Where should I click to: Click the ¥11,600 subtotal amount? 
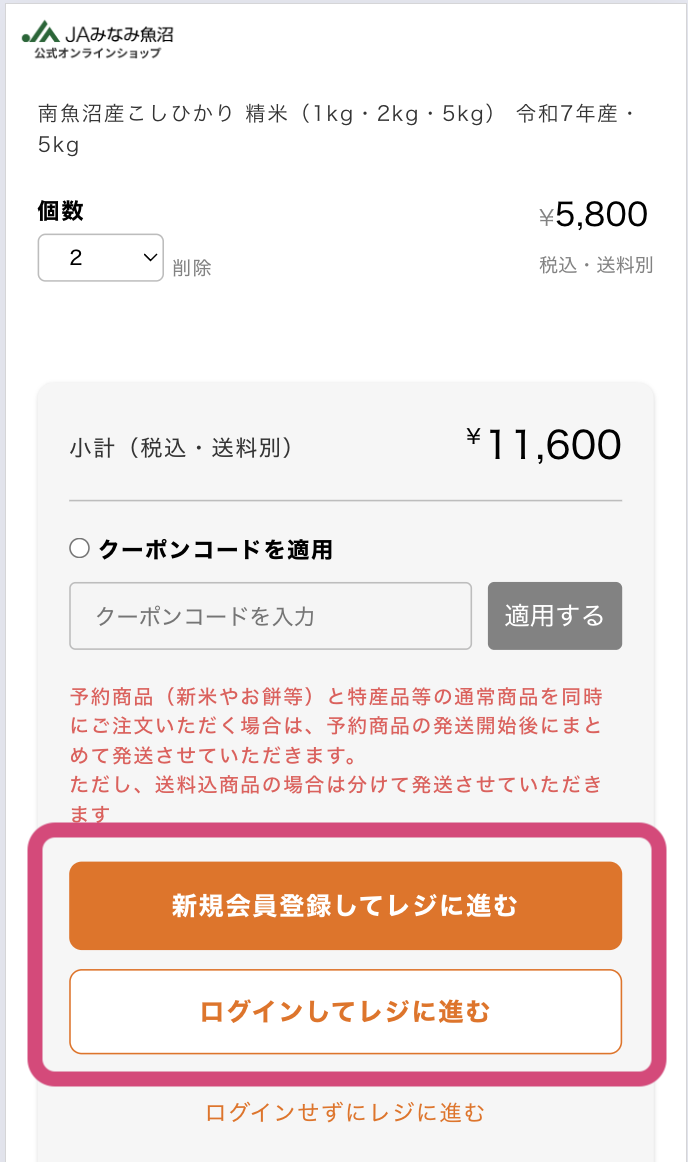pos(548,443)
